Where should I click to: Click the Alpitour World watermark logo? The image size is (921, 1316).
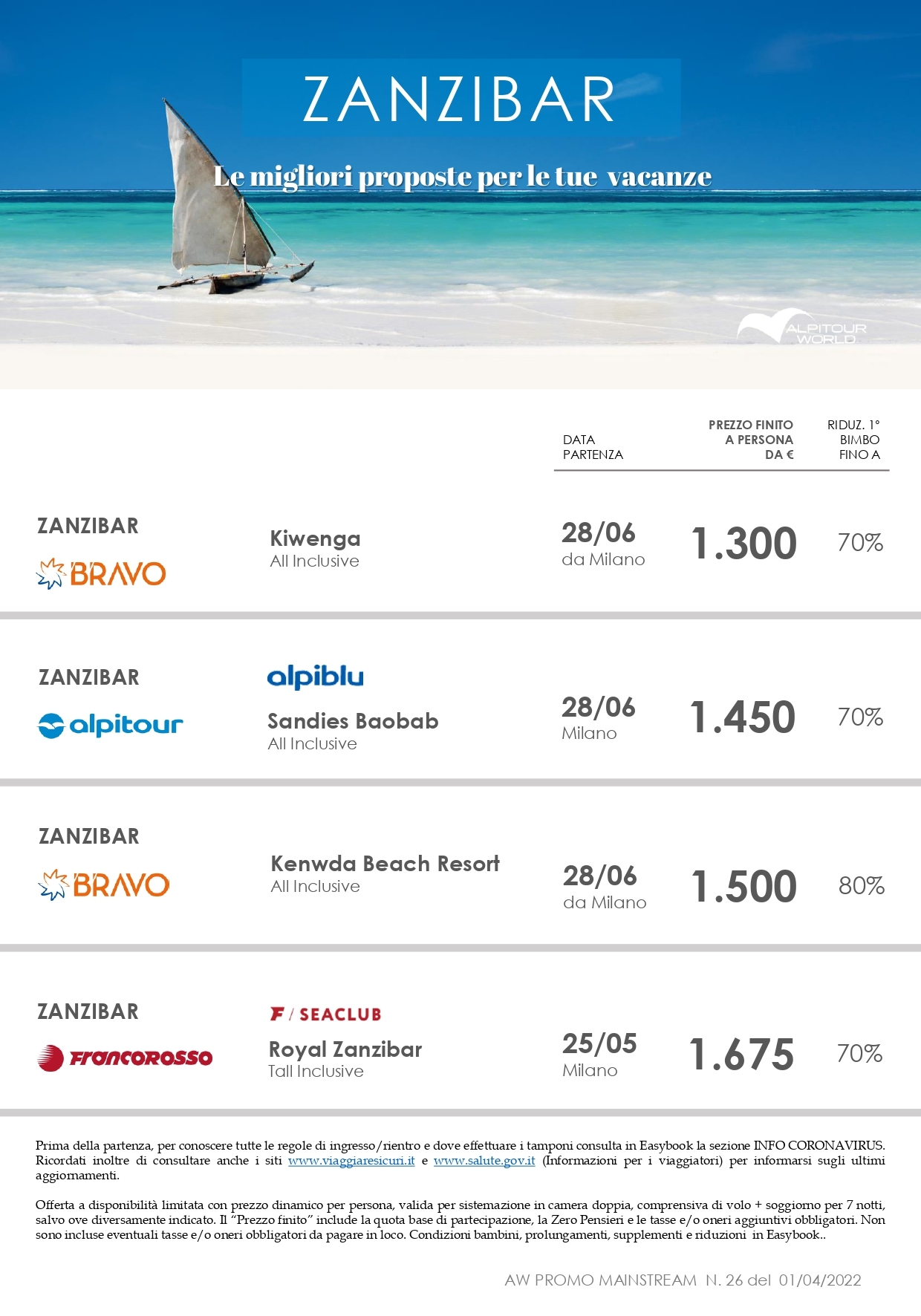(x=802, y=328)
